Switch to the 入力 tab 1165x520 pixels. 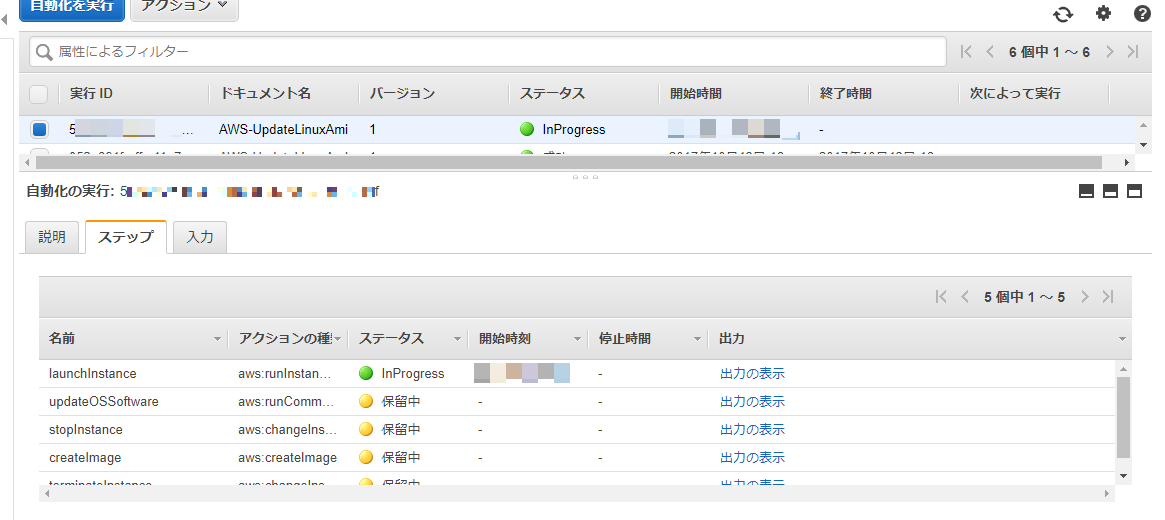pyautogui.click(x=200, y=237)
